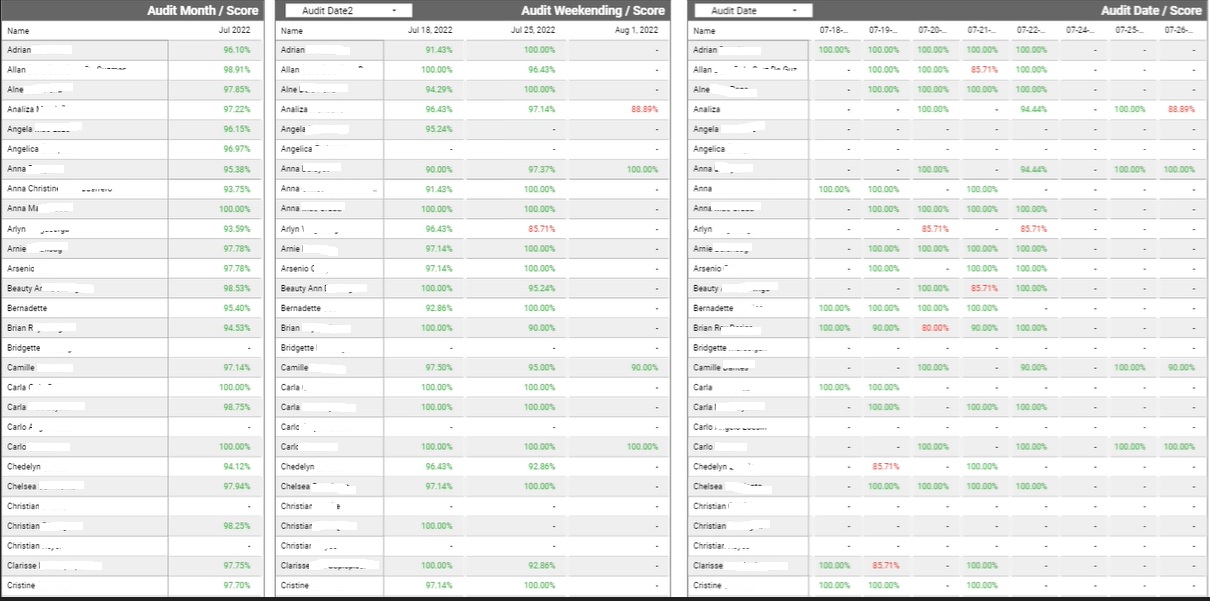Viewport: 1210px width, 604px height.
Task: Click the 07-21 date column header
Action: click(x=982, y=31)
